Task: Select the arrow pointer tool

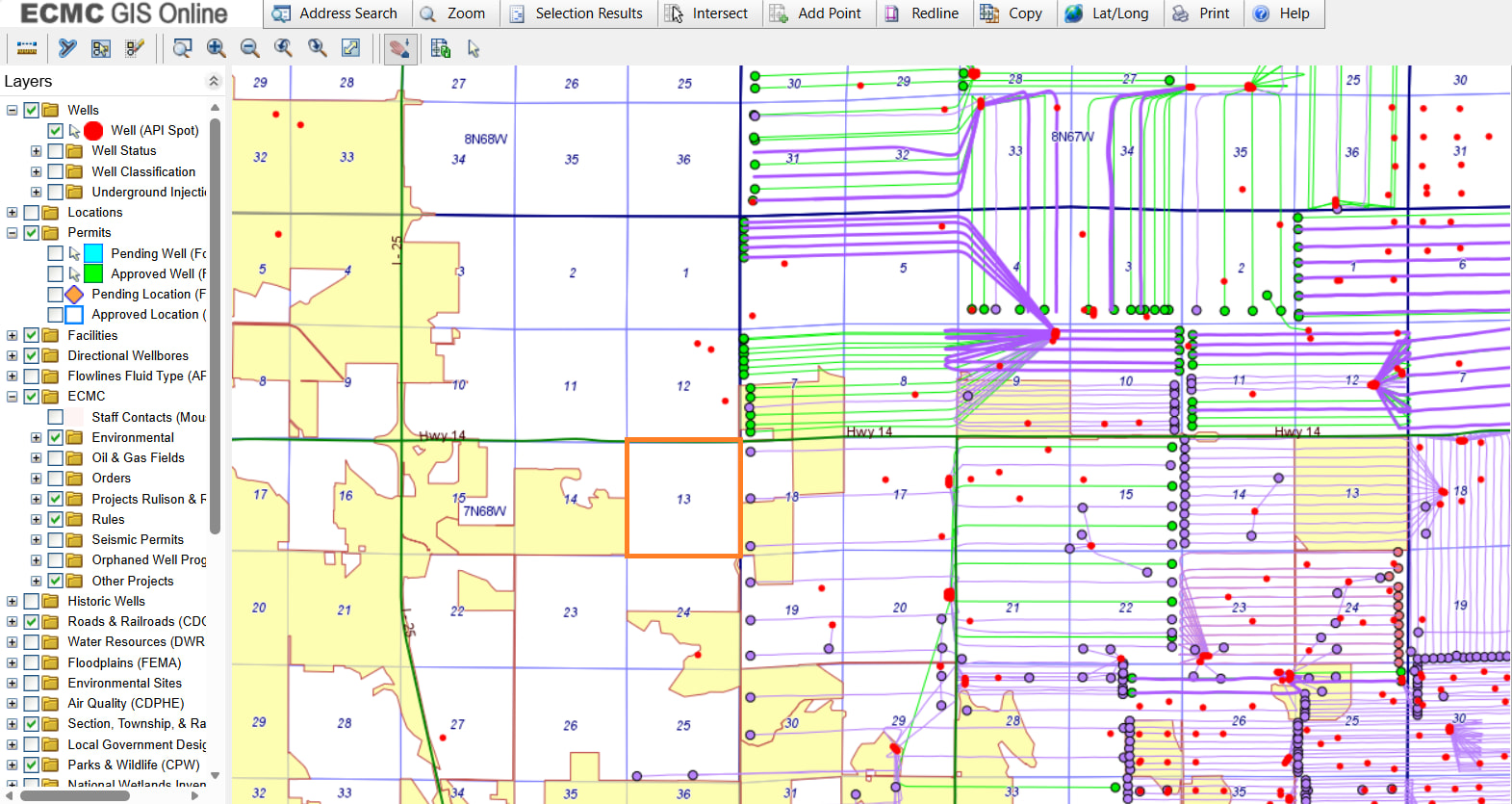Action: [x=474, y=48]
